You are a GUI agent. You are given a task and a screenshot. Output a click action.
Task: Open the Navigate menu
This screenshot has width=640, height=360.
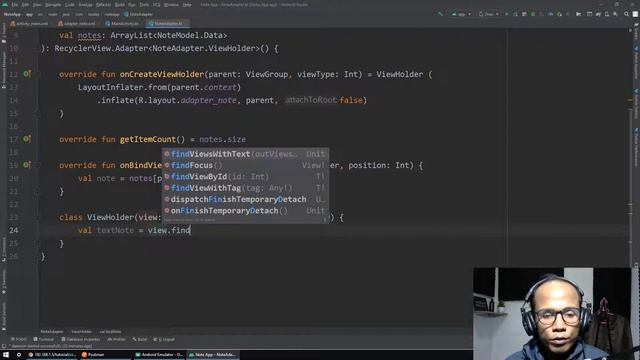coord(53,4)
